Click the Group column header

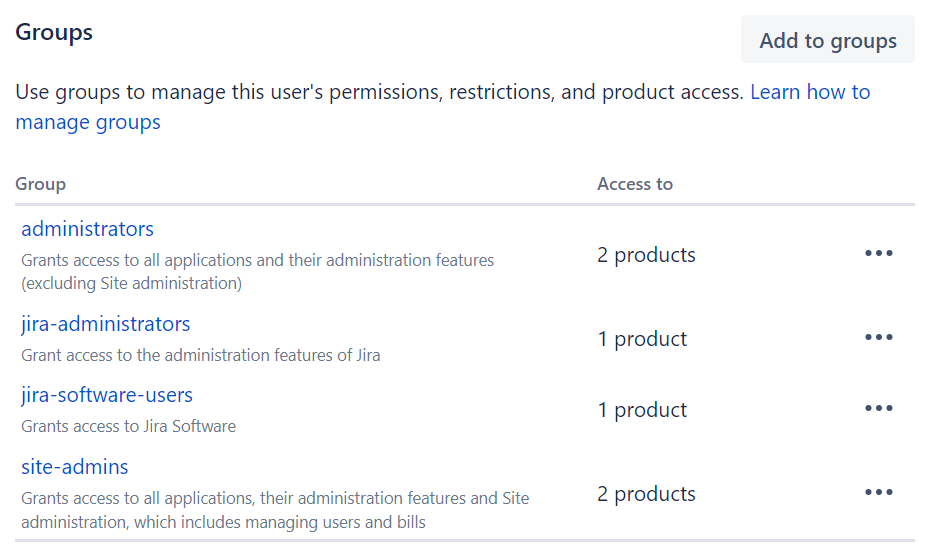(x=40, y=184)
